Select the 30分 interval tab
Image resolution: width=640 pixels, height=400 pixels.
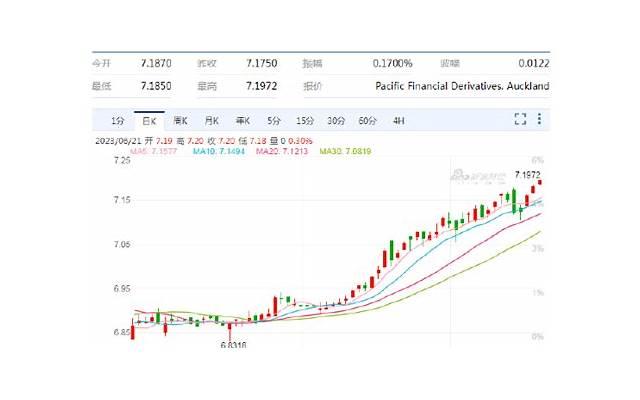coord(336,121)
